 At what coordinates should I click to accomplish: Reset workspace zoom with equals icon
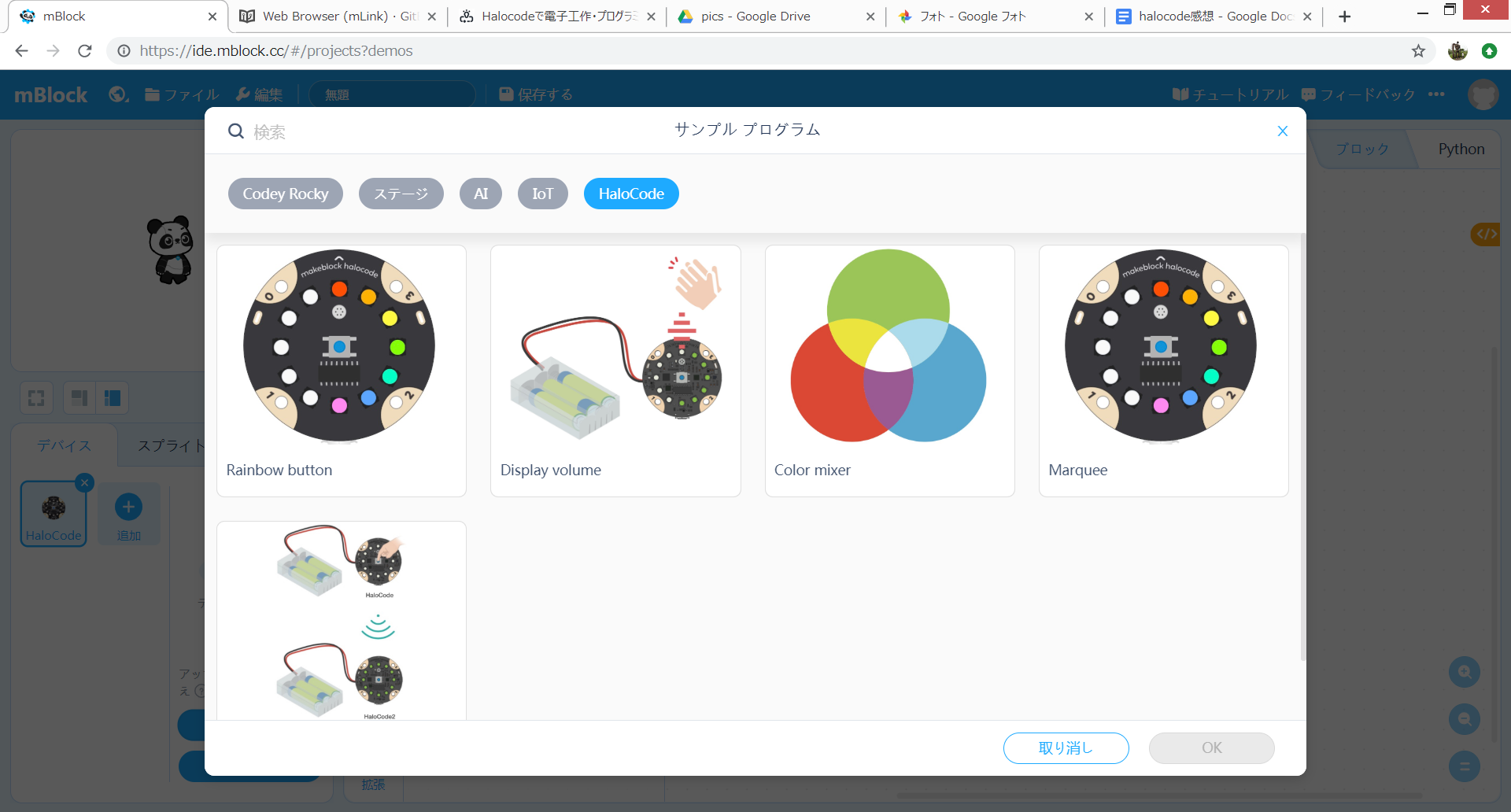1465,766
